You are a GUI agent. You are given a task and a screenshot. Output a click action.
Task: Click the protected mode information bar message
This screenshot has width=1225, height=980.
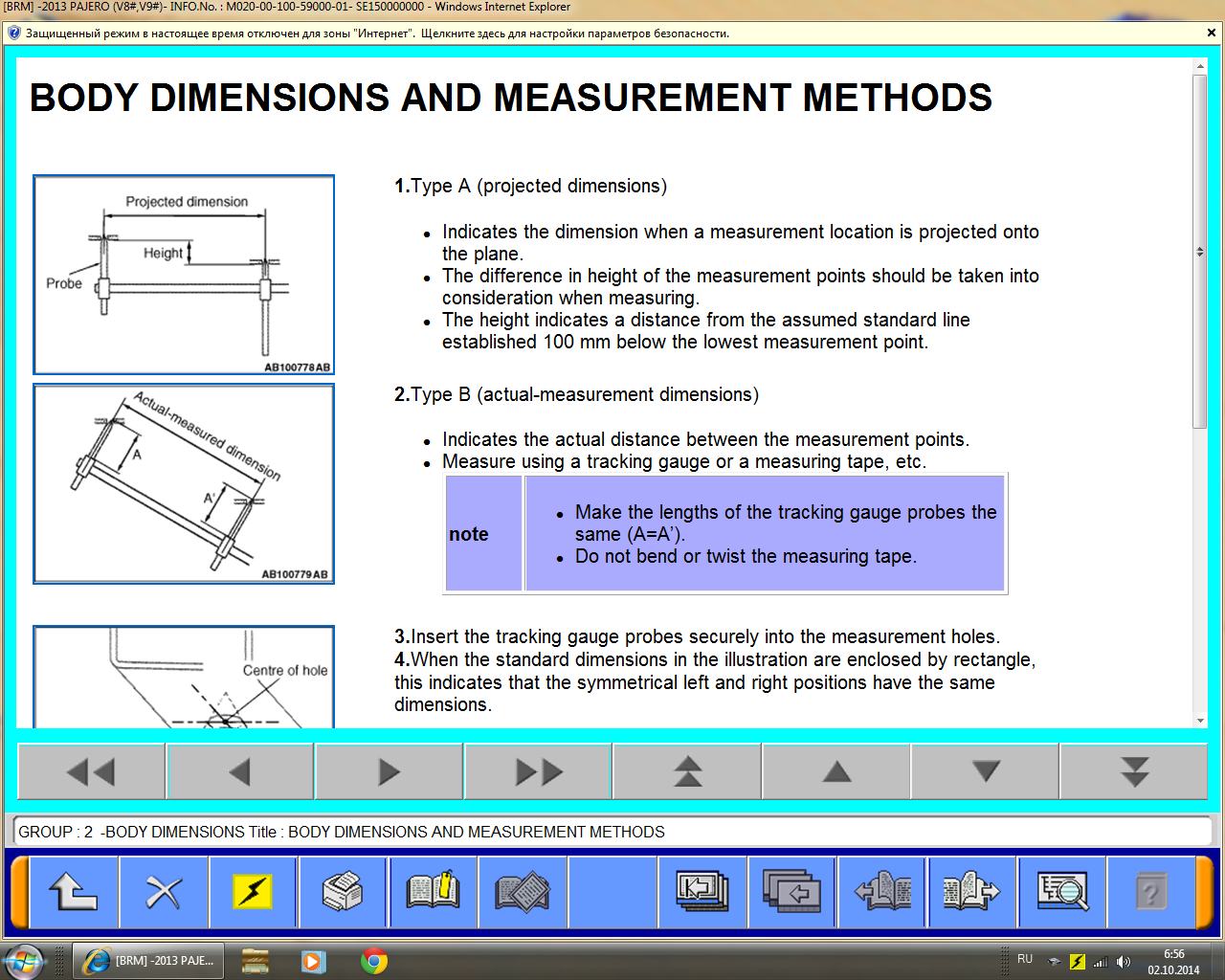(377, 33)
